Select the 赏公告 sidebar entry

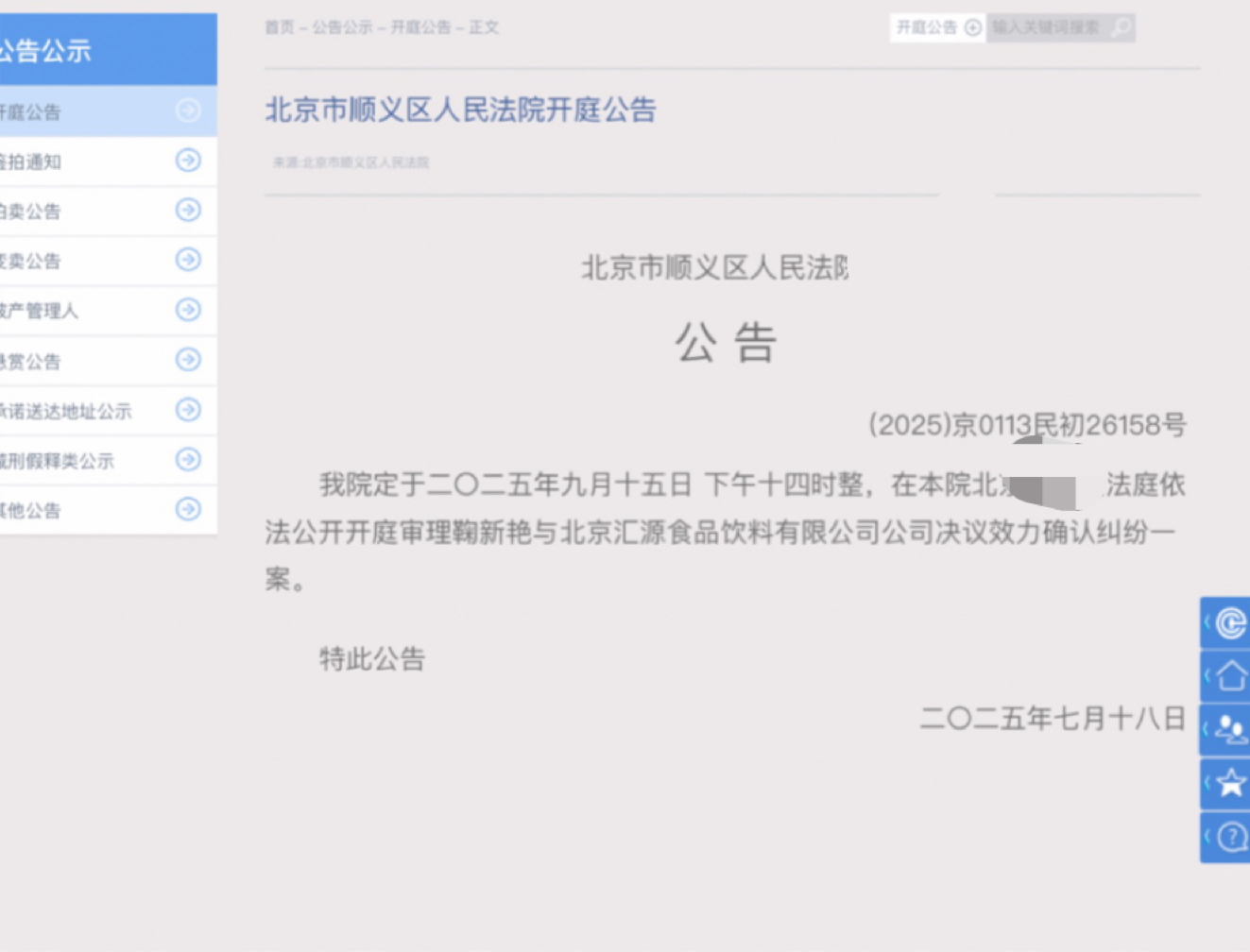point(108,360)
